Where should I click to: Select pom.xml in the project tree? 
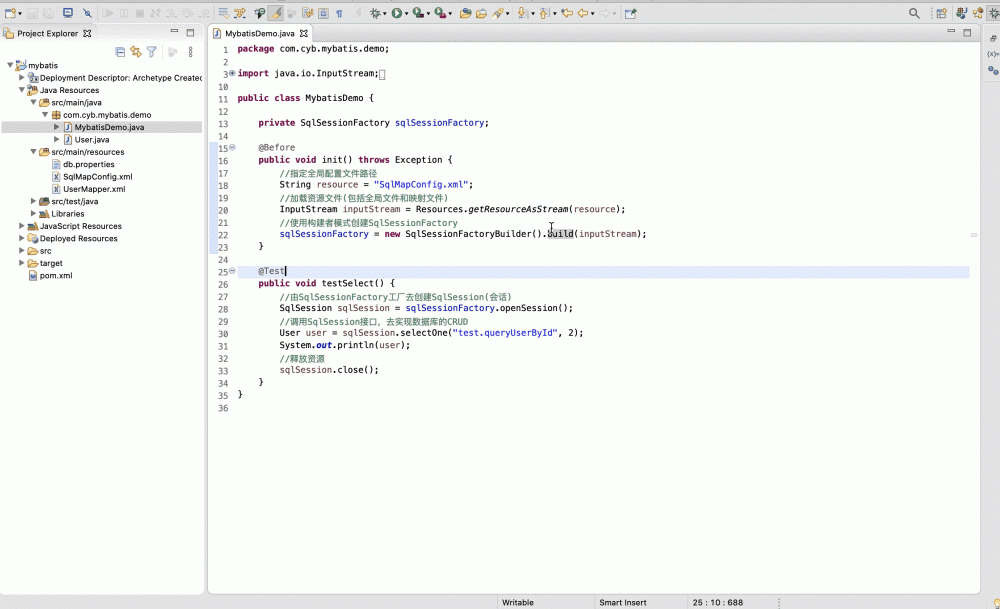55,276
